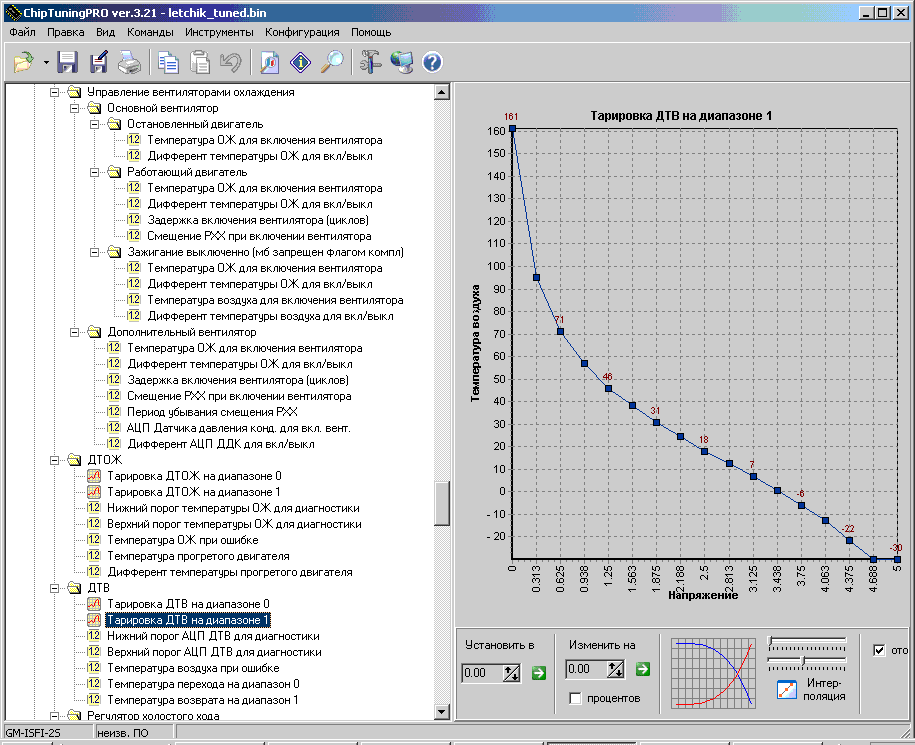Click the blue question mark help icon

[432, 63]
